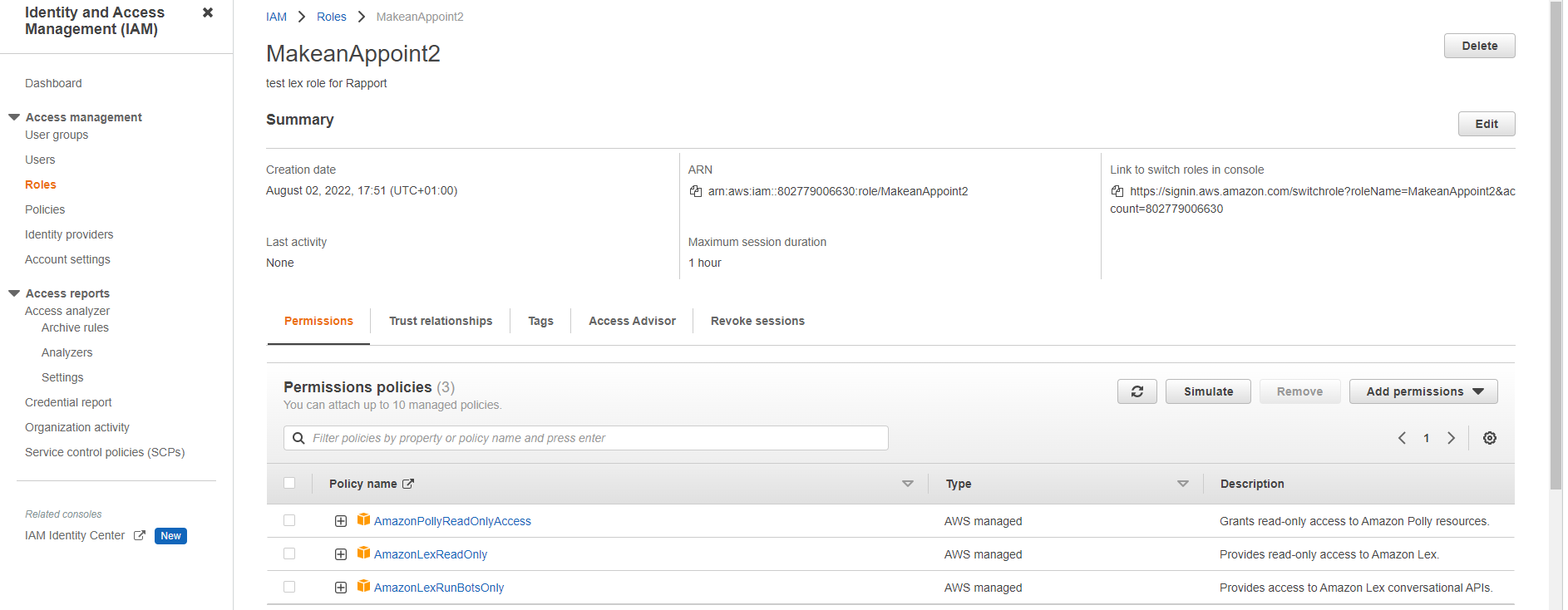1568x610 pixels.
Task: Select the AmazonPollyReadOnlyAccess checkbox
Action: [289, 520]
